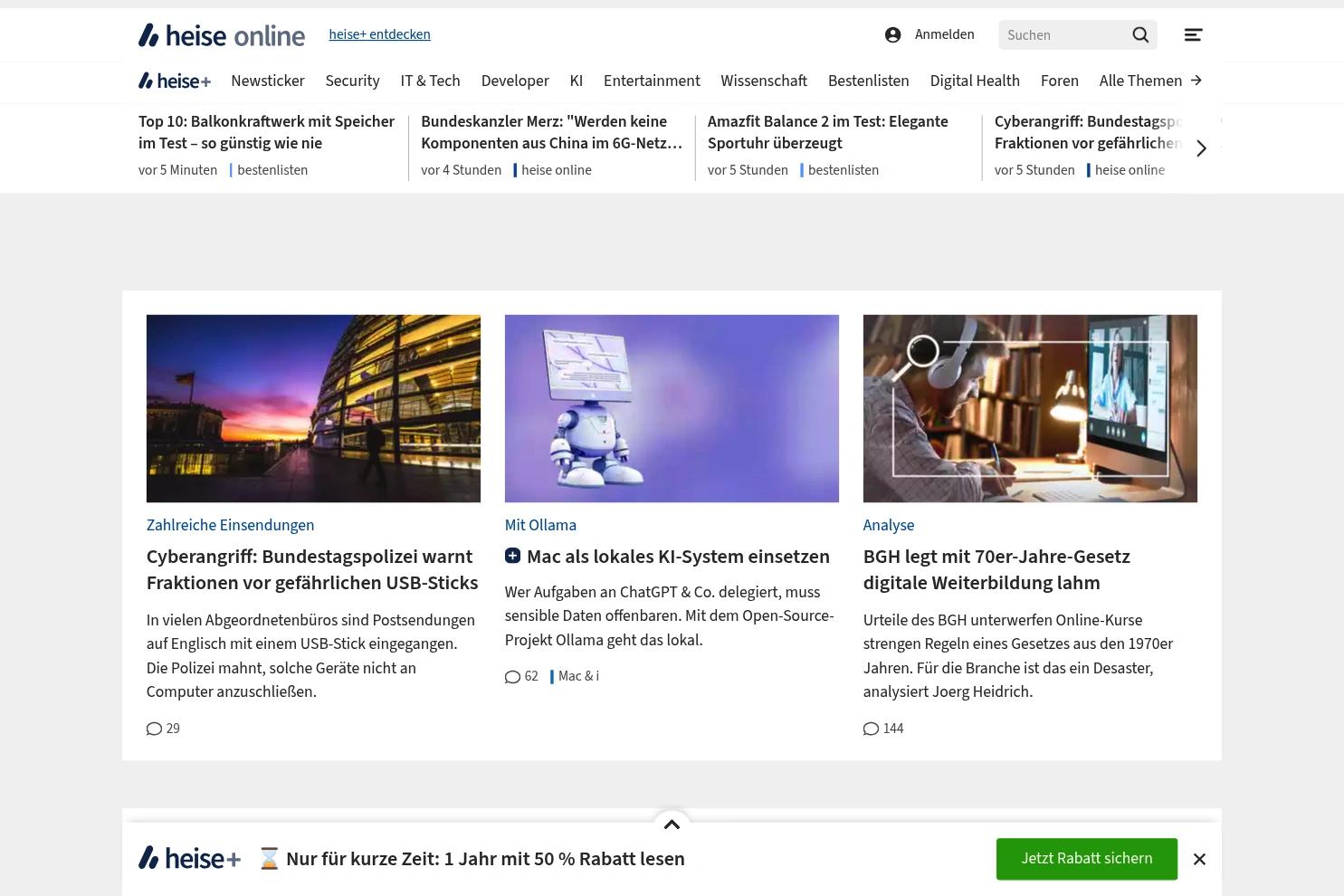Click the heise+ logo in the navigation bar

(174, 81)
